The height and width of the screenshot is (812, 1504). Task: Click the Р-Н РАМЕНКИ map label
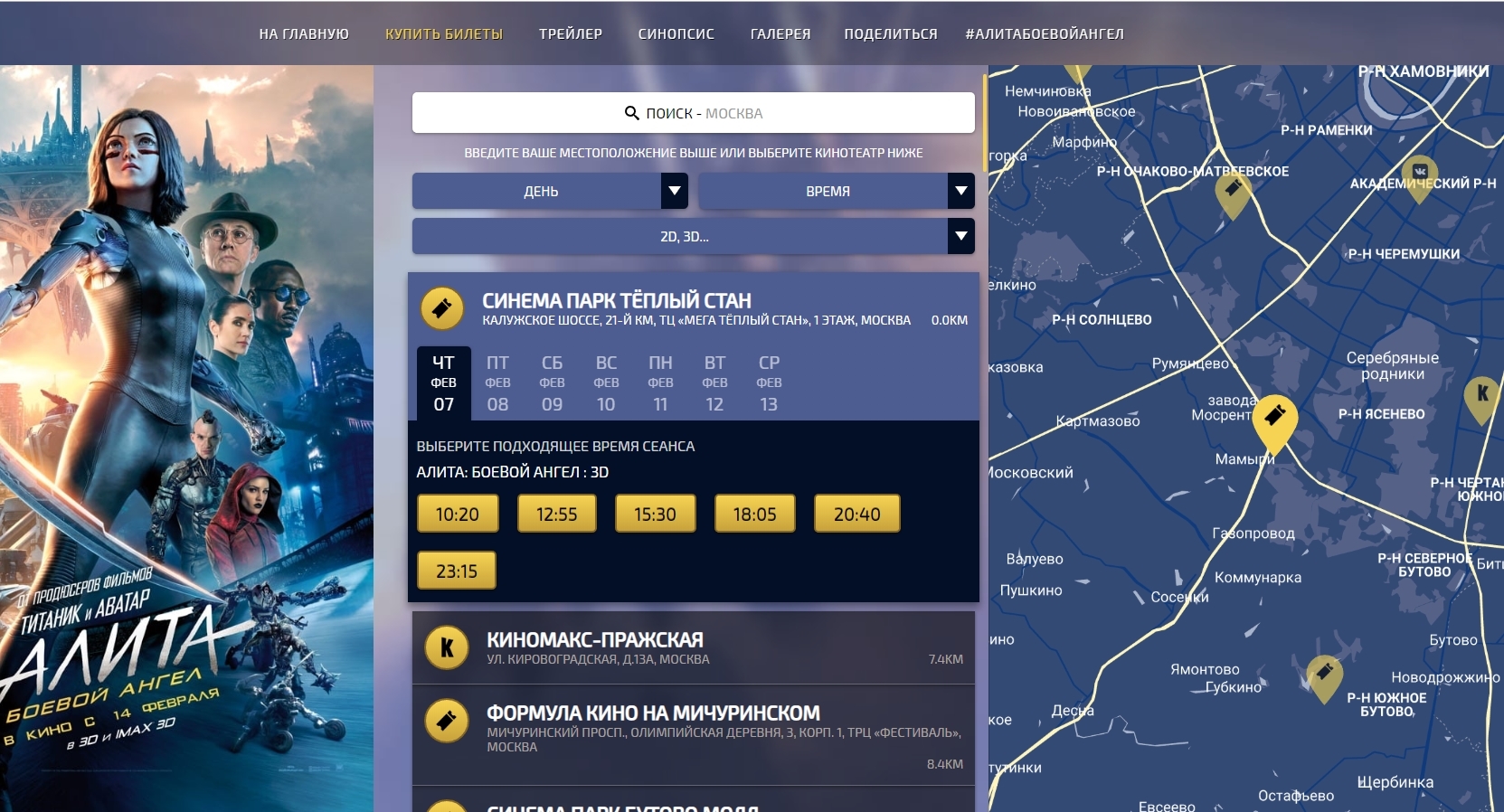(x=1327, y=130)
